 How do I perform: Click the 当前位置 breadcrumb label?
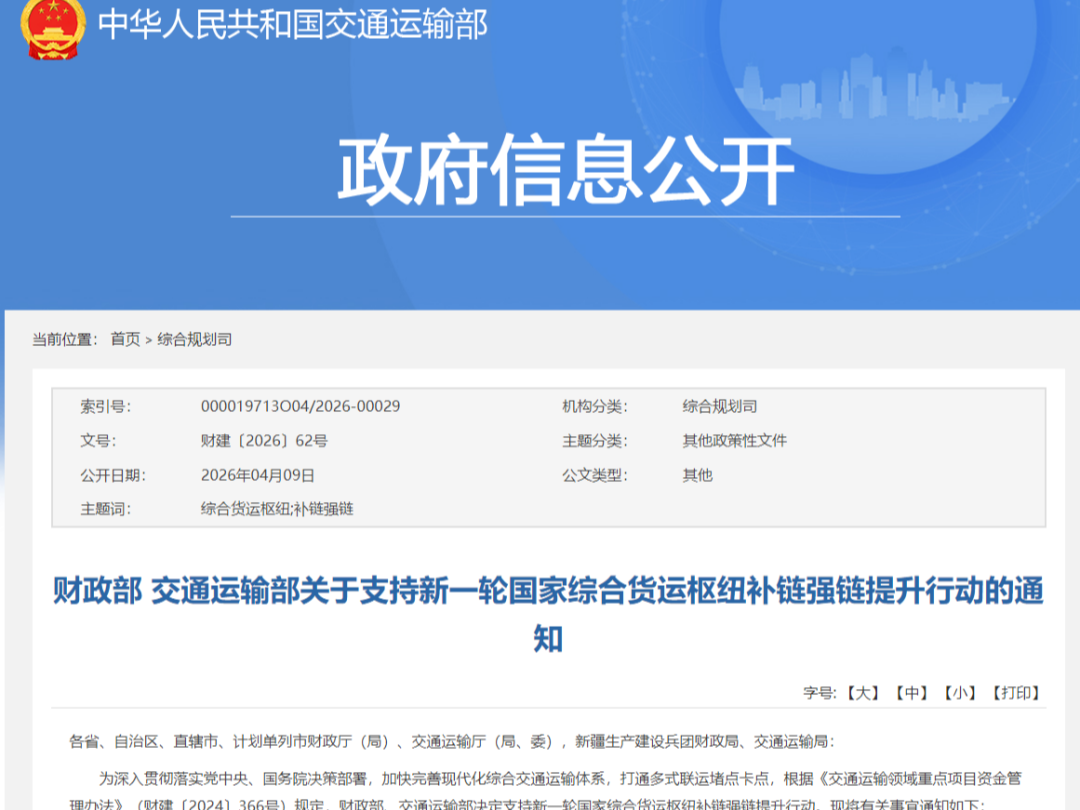tap(65, 340)
